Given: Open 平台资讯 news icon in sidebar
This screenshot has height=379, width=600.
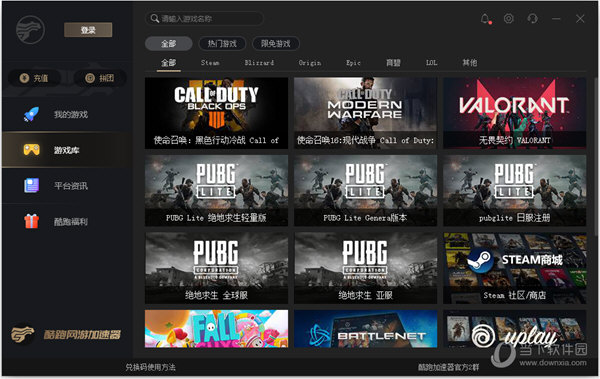Looking at the screenshot, I should pyautogui.click(x=31, y=186).
